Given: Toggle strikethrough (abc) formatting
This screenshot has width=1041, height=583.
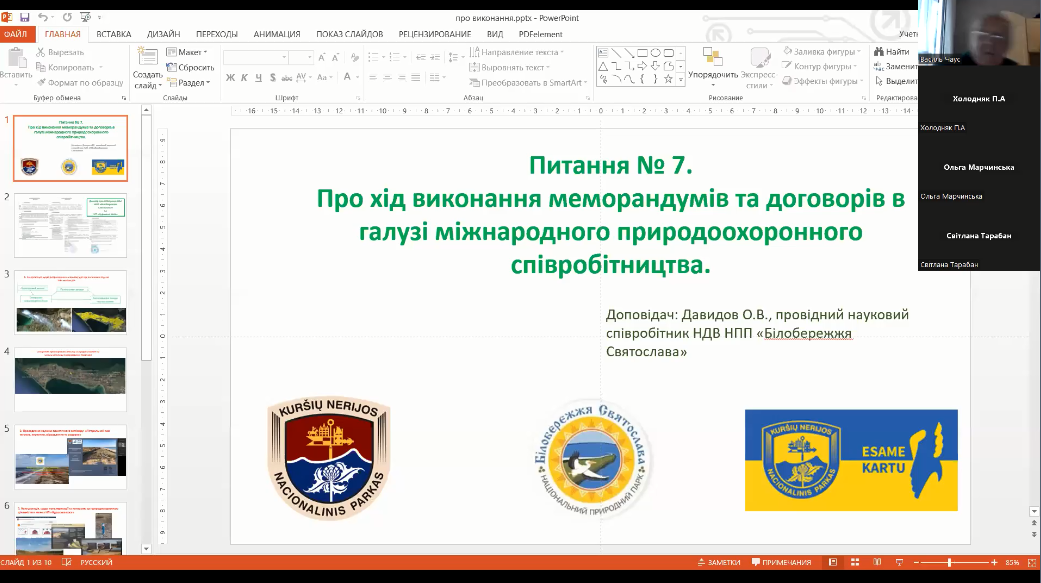Looking at the screenshot, I should coord(287,78).
